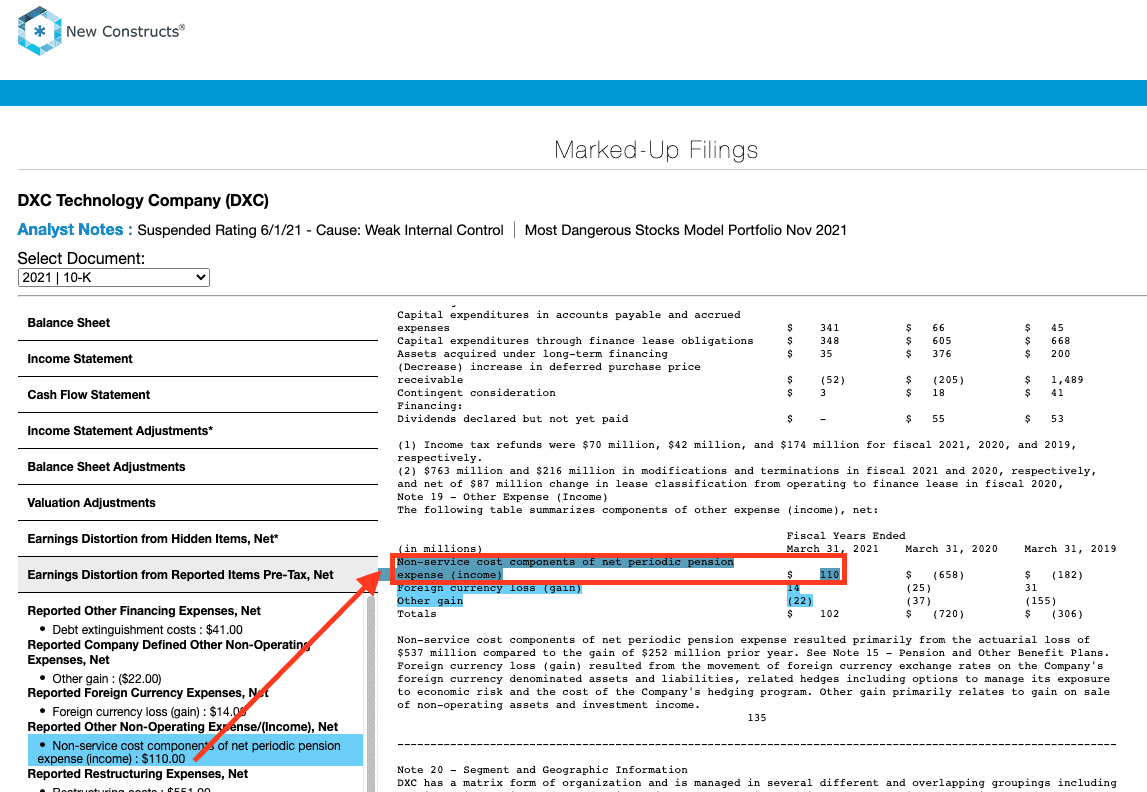Click the Note 19 – Other Expense (Income) line
The height and width of the screenshot is (792, 1147).
coord(503,497)
